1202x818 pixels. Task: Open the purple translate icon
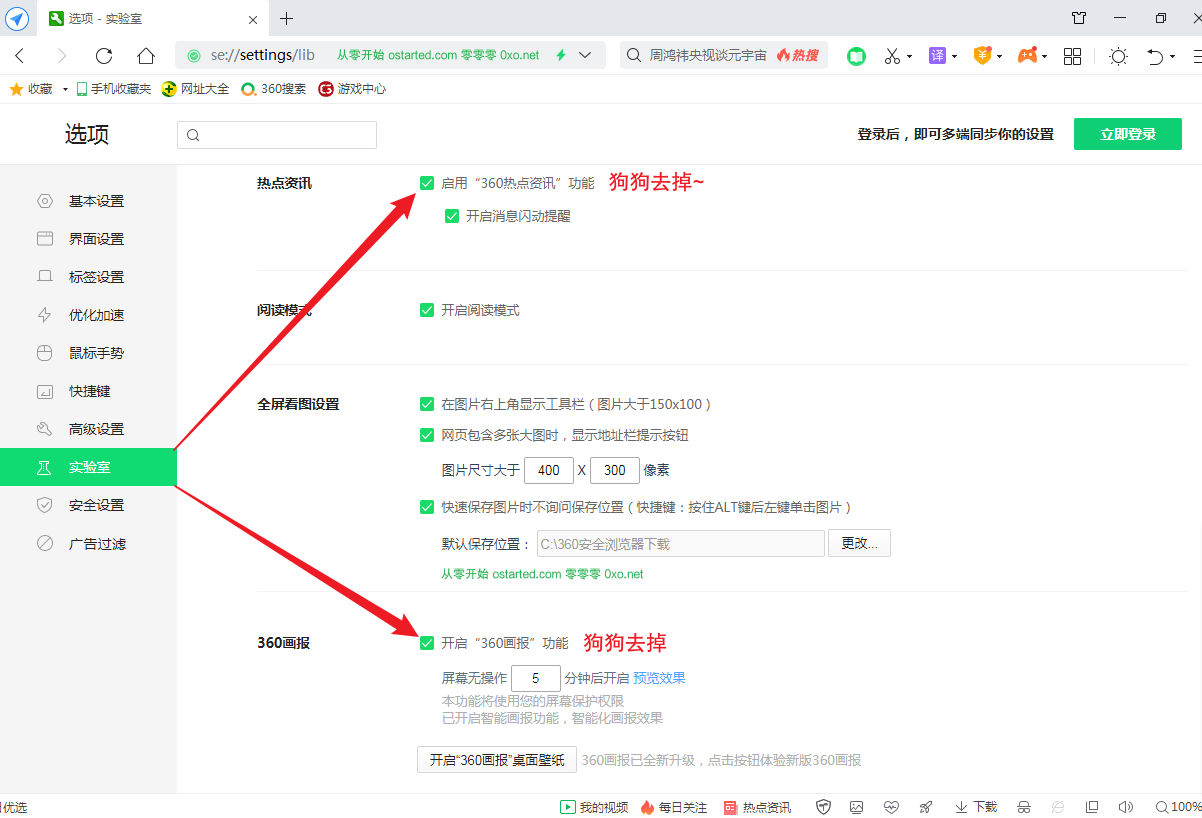point(937,56)
